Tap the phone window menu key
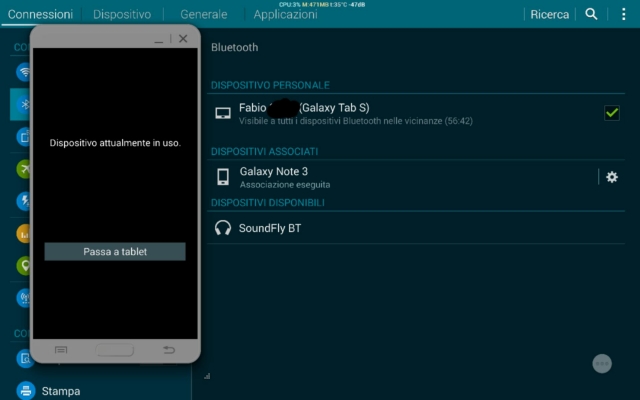This screenshot has height=400, width=640. tap(61, 350)
